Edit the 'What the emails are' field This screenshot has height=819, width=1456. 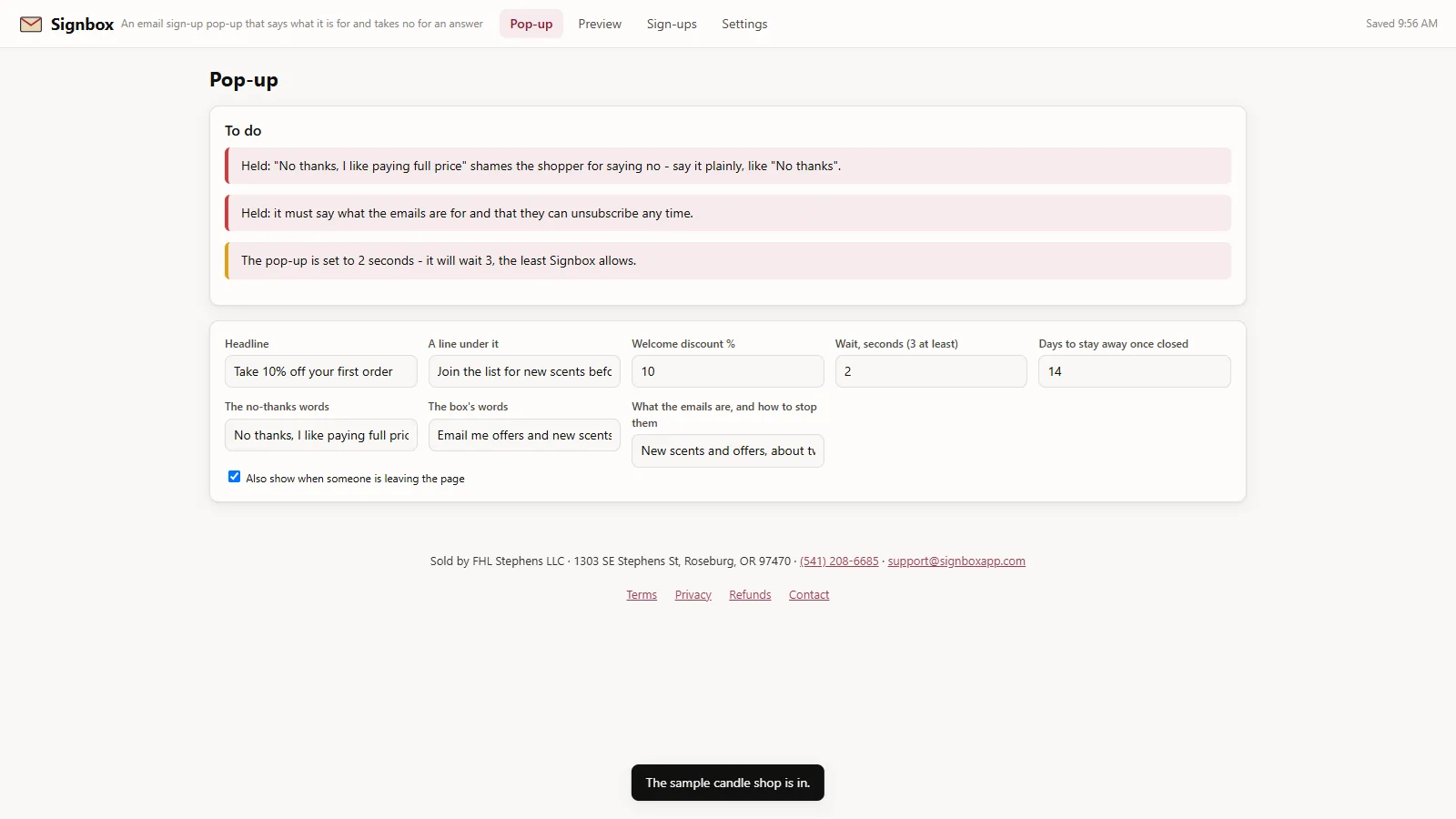pos(728,450)
